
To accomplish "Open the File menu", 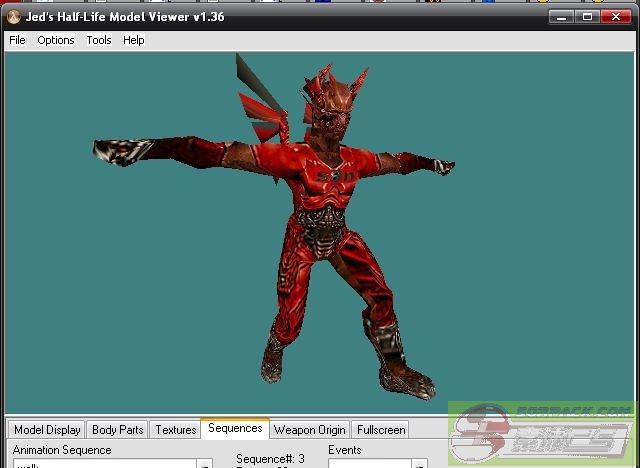I will [x=17, y=40].
